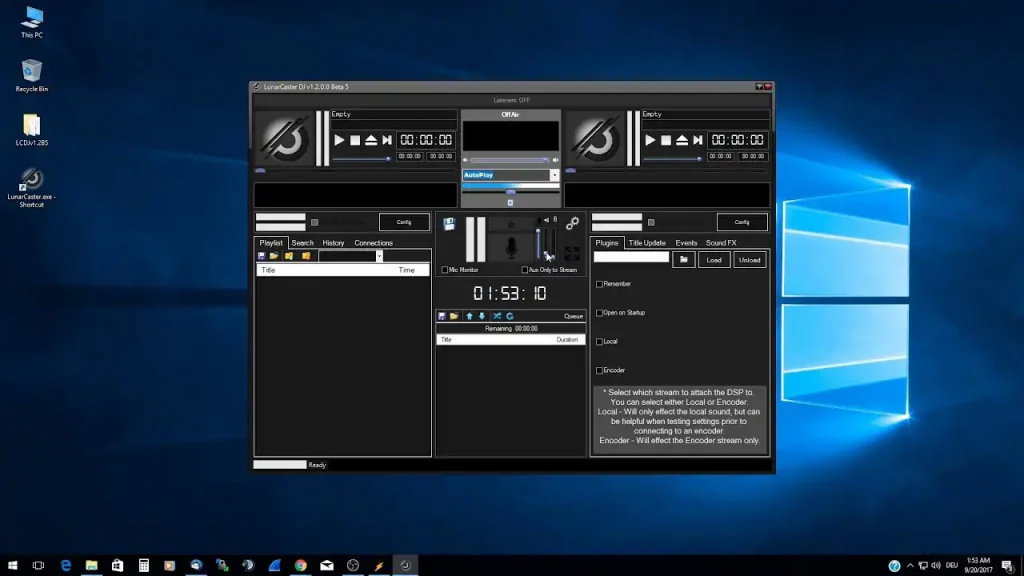
Task: Switch to the Sound FX tab
Action: (x=720, y=243)
